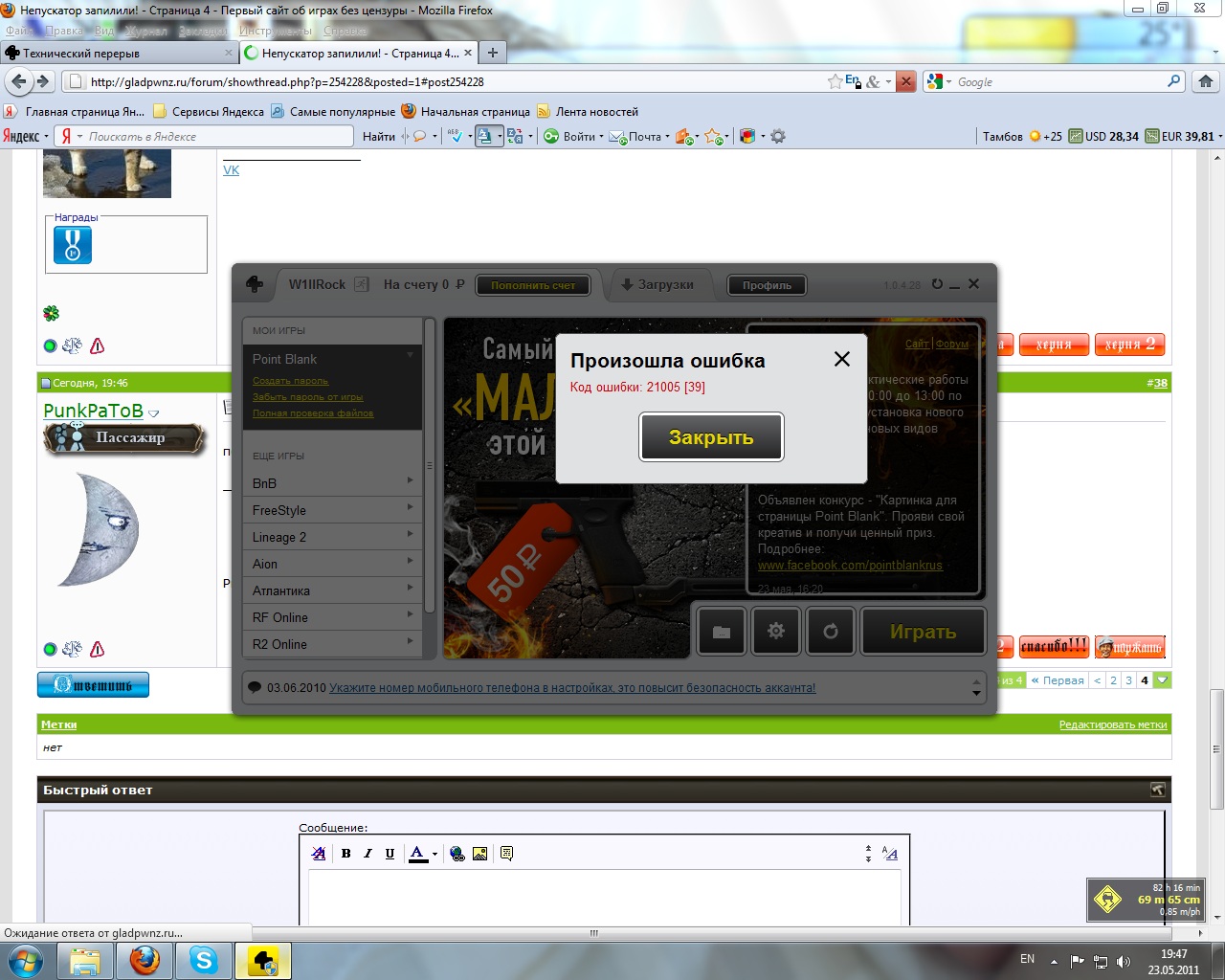
Task: Open Сервисы Яндекса bookmark folder
Action: 209,112
